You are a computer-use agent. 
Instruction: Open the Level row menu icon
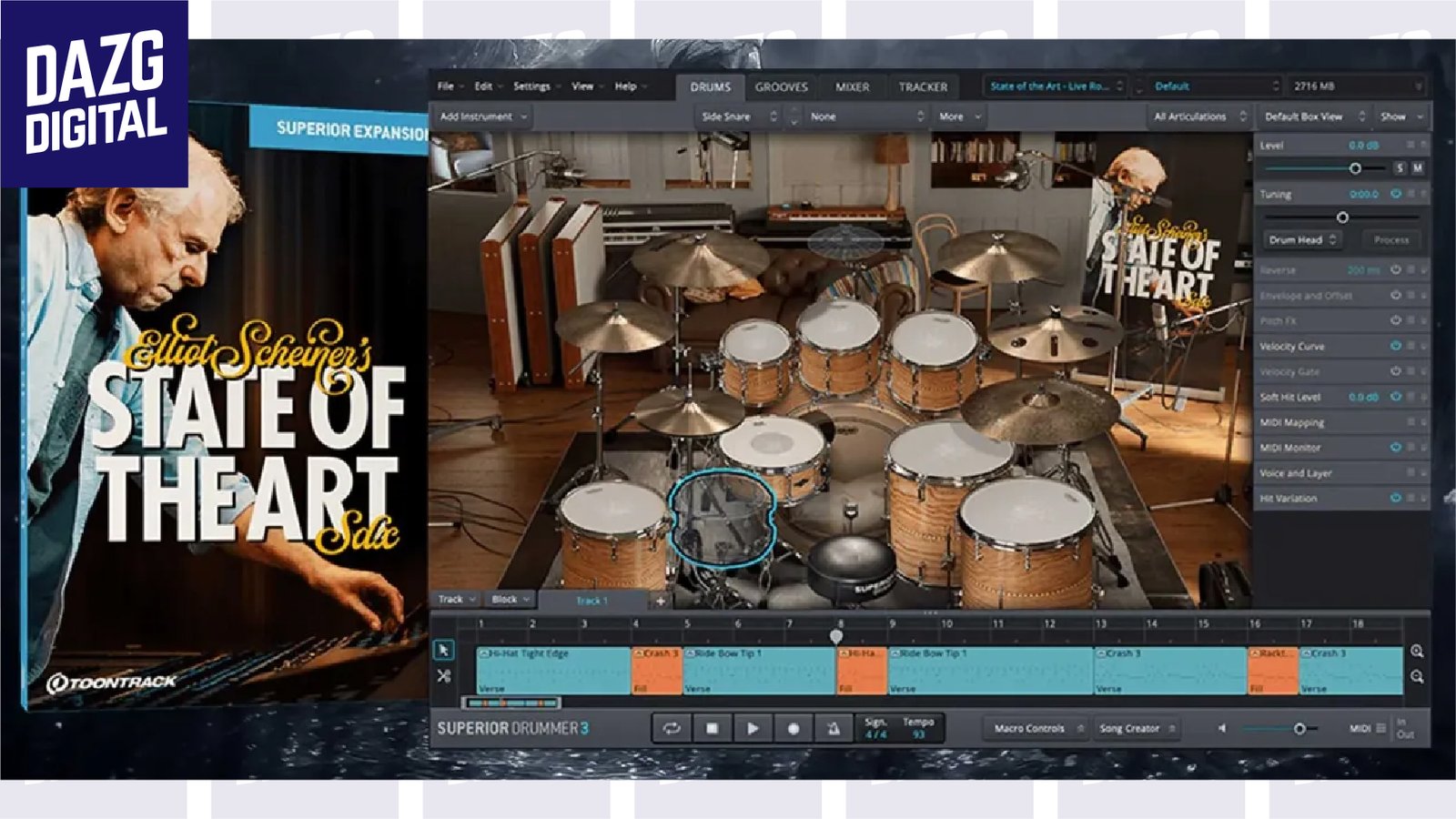[1410, 145]
